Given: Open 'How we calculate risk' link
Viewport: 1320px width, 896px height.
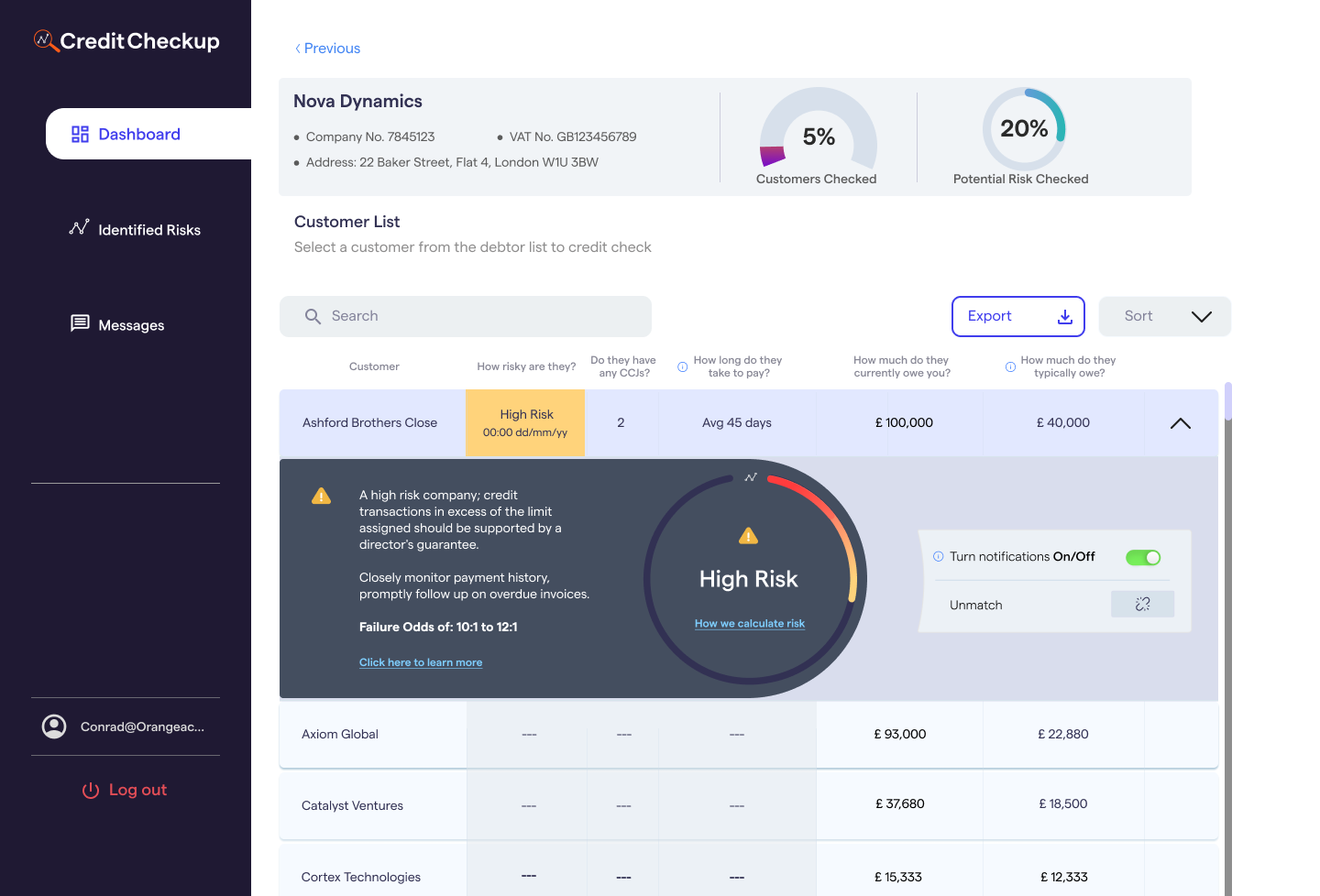Looking at the screenshot, I should 749,624.
